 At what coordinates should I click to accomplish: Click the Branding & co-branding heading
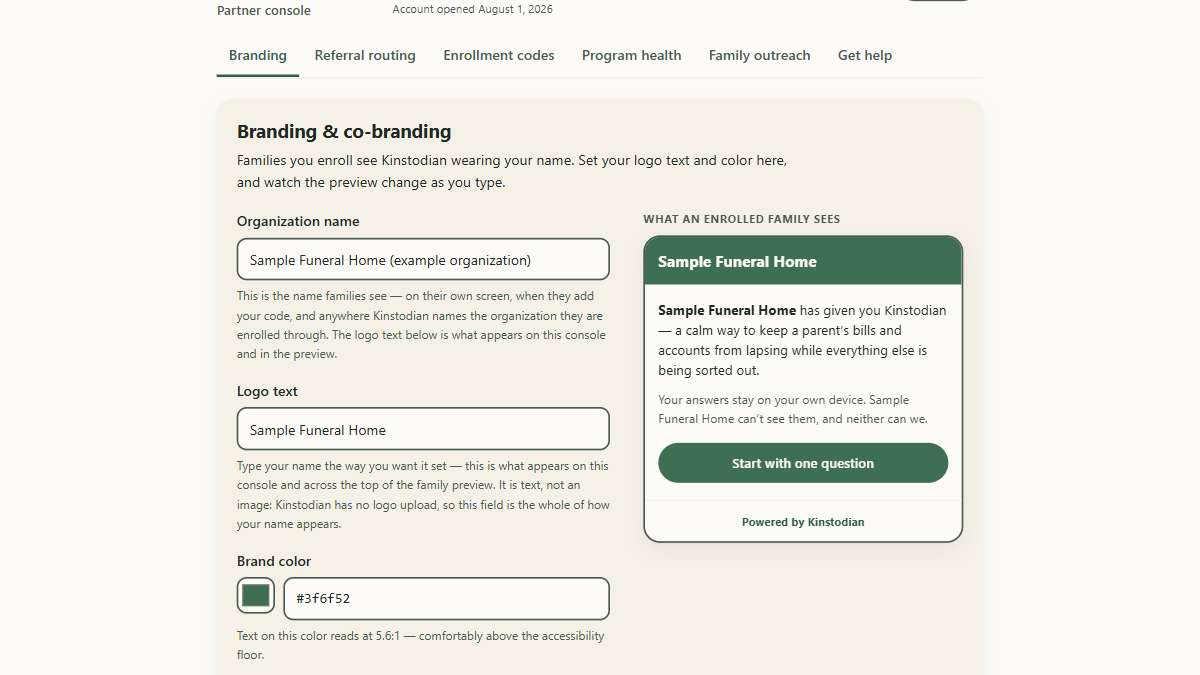pyautogui.click(x=344, y=132)
